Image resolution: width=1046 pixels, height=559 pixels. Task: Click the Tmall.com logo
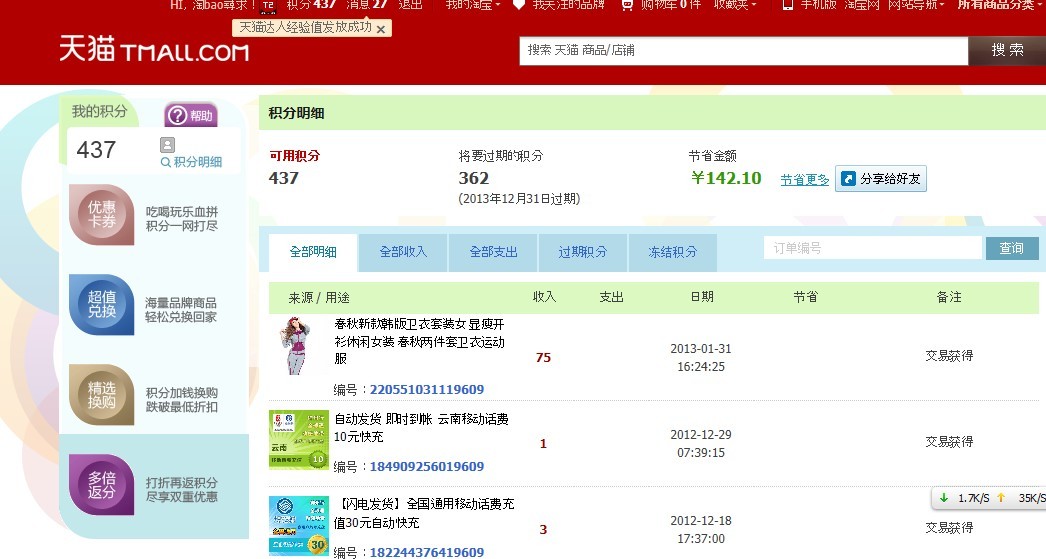click(154, 49)
